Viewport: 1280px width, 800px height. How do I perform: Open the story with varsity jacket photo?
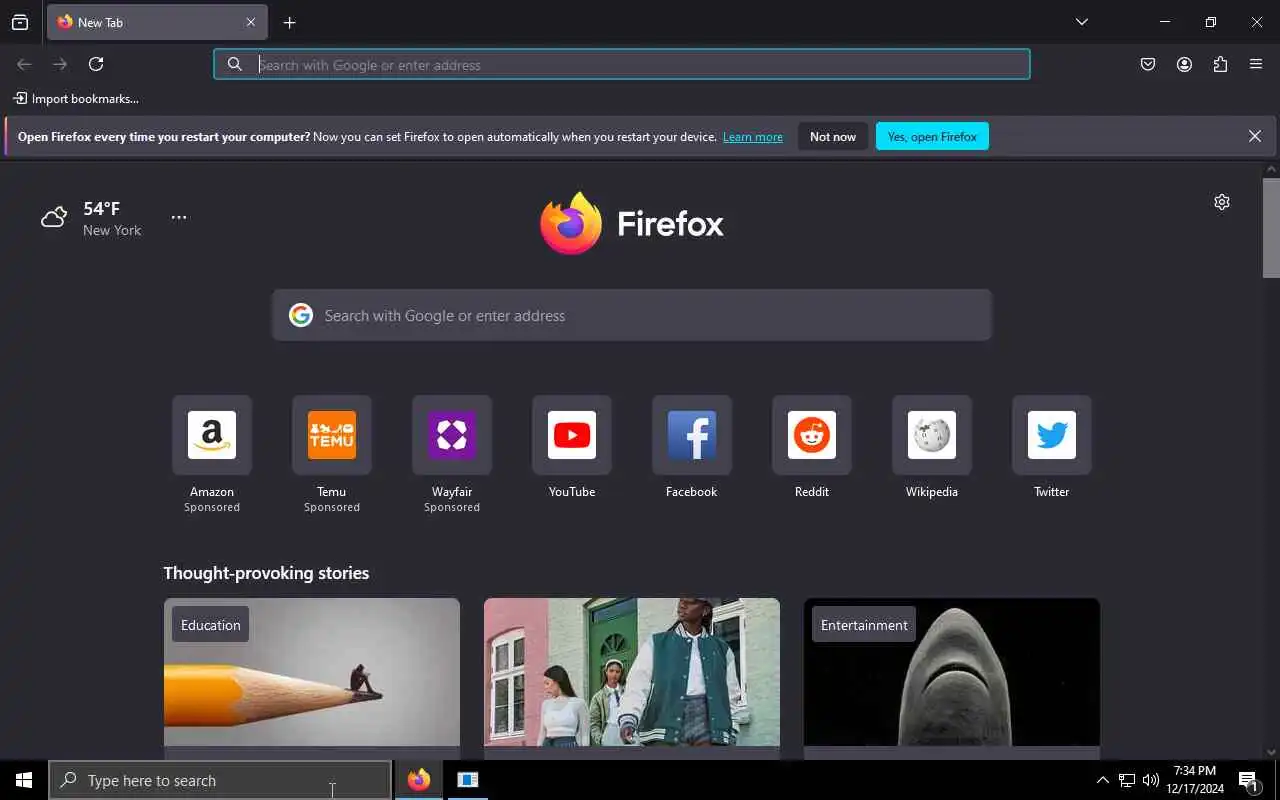click(632, 678)
